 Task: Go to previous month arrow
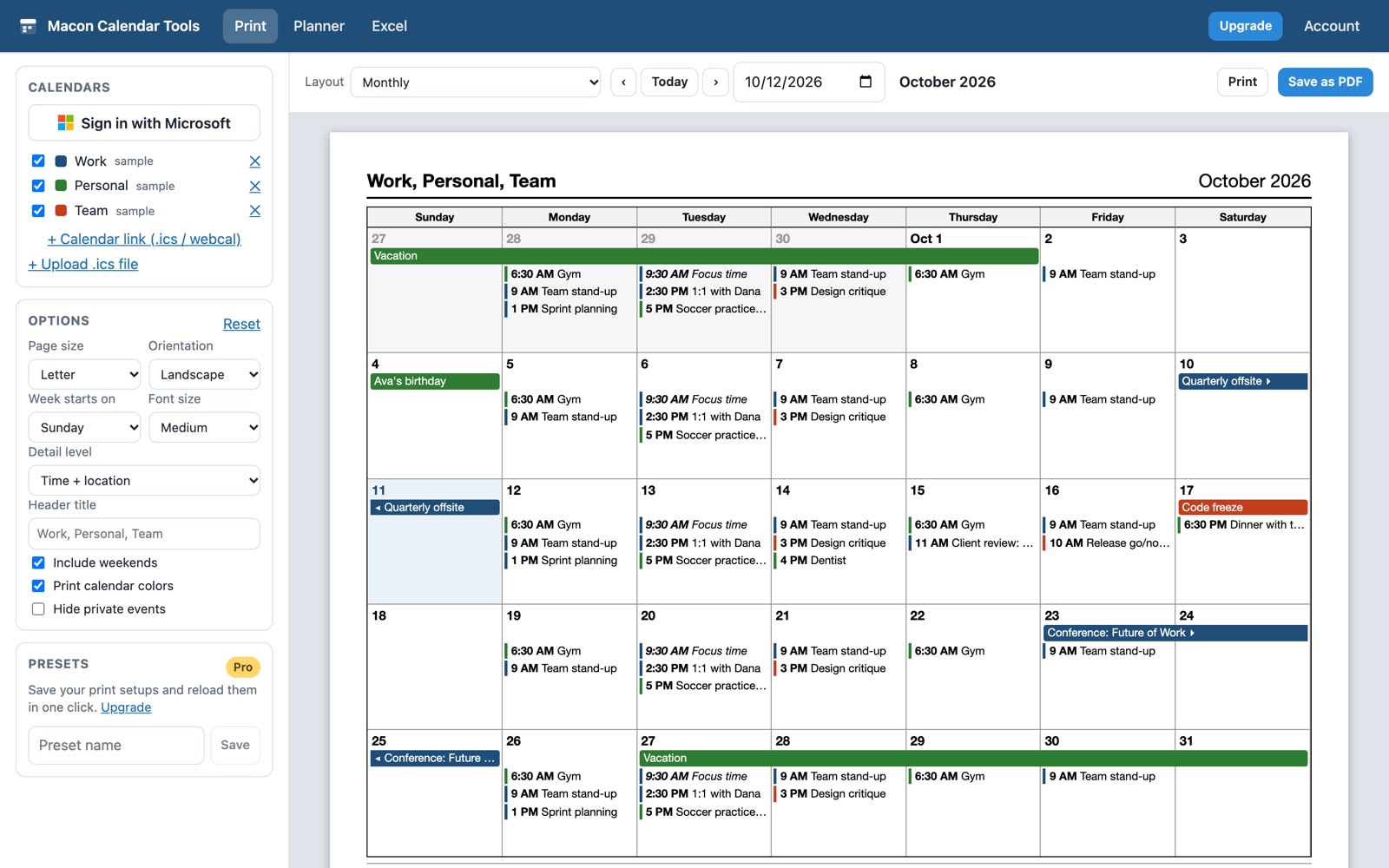[x=623, y=82]
